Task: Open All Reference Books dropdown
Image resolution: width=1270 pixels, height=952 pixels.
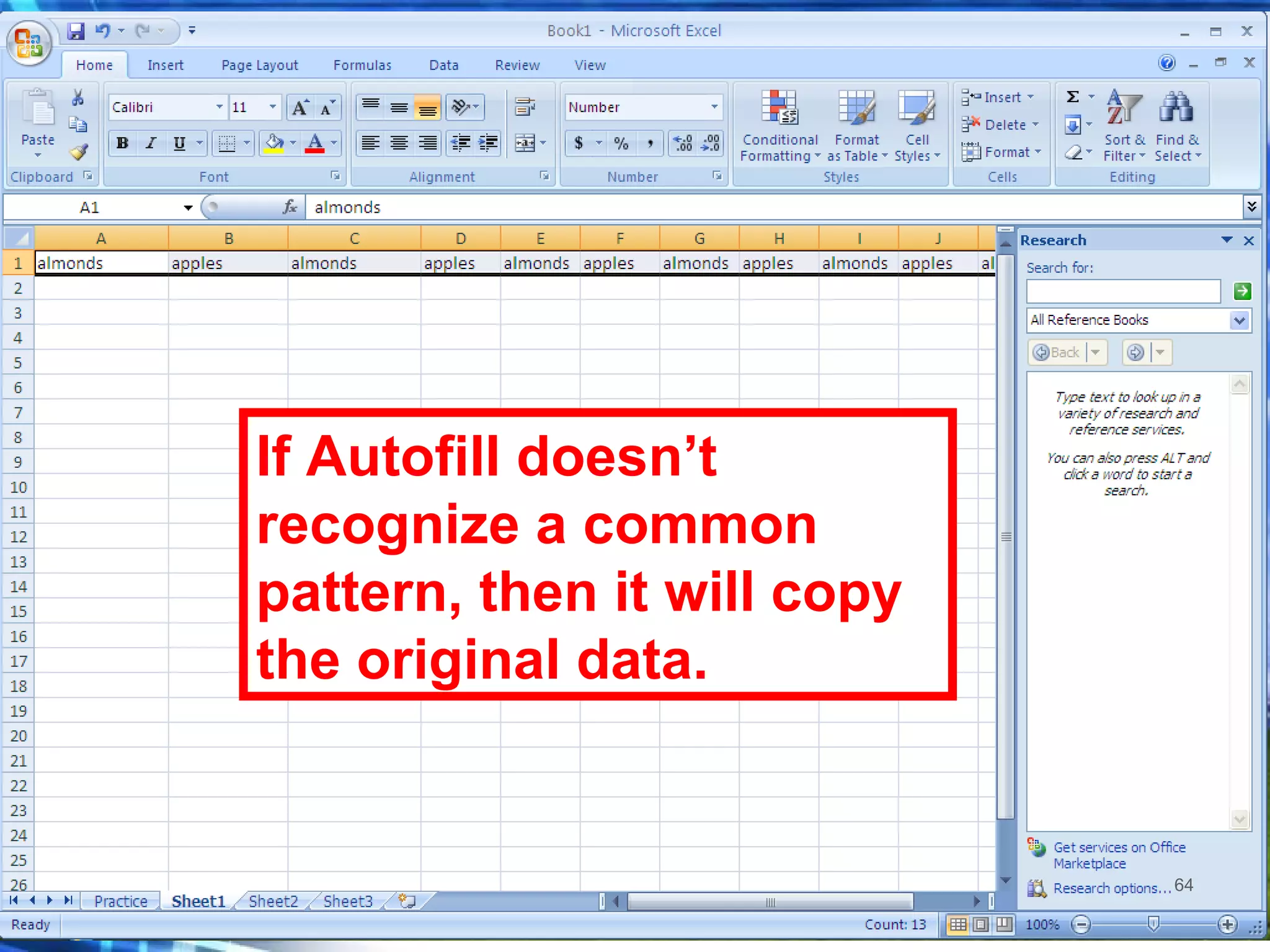Action: point(1239,320)
